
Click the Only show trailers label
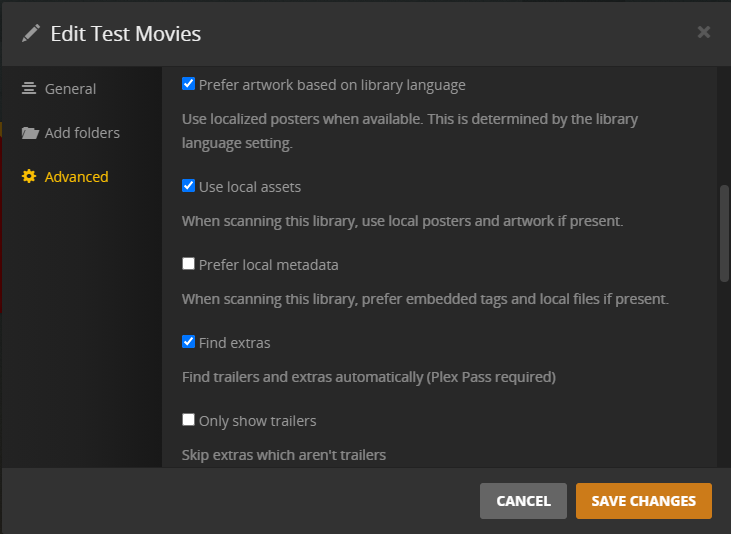coord(258,421)
